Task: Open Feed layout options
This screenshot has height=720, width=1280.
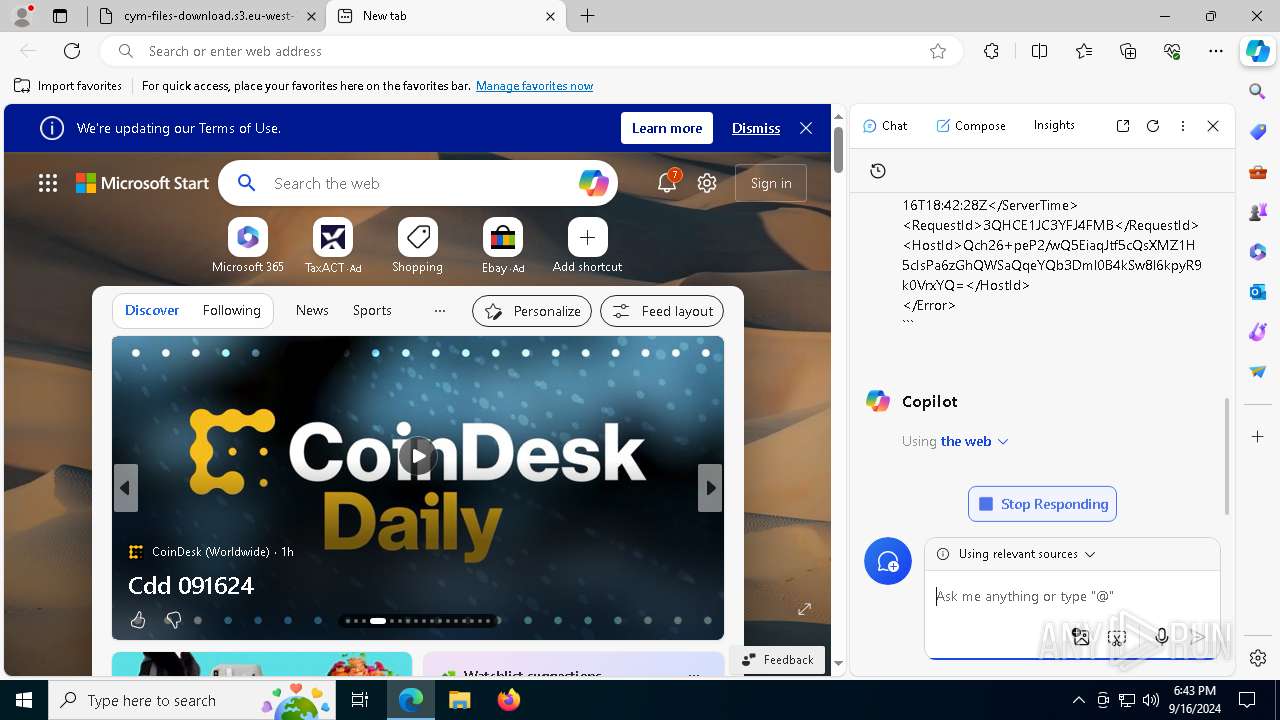Action: [662, 311]
